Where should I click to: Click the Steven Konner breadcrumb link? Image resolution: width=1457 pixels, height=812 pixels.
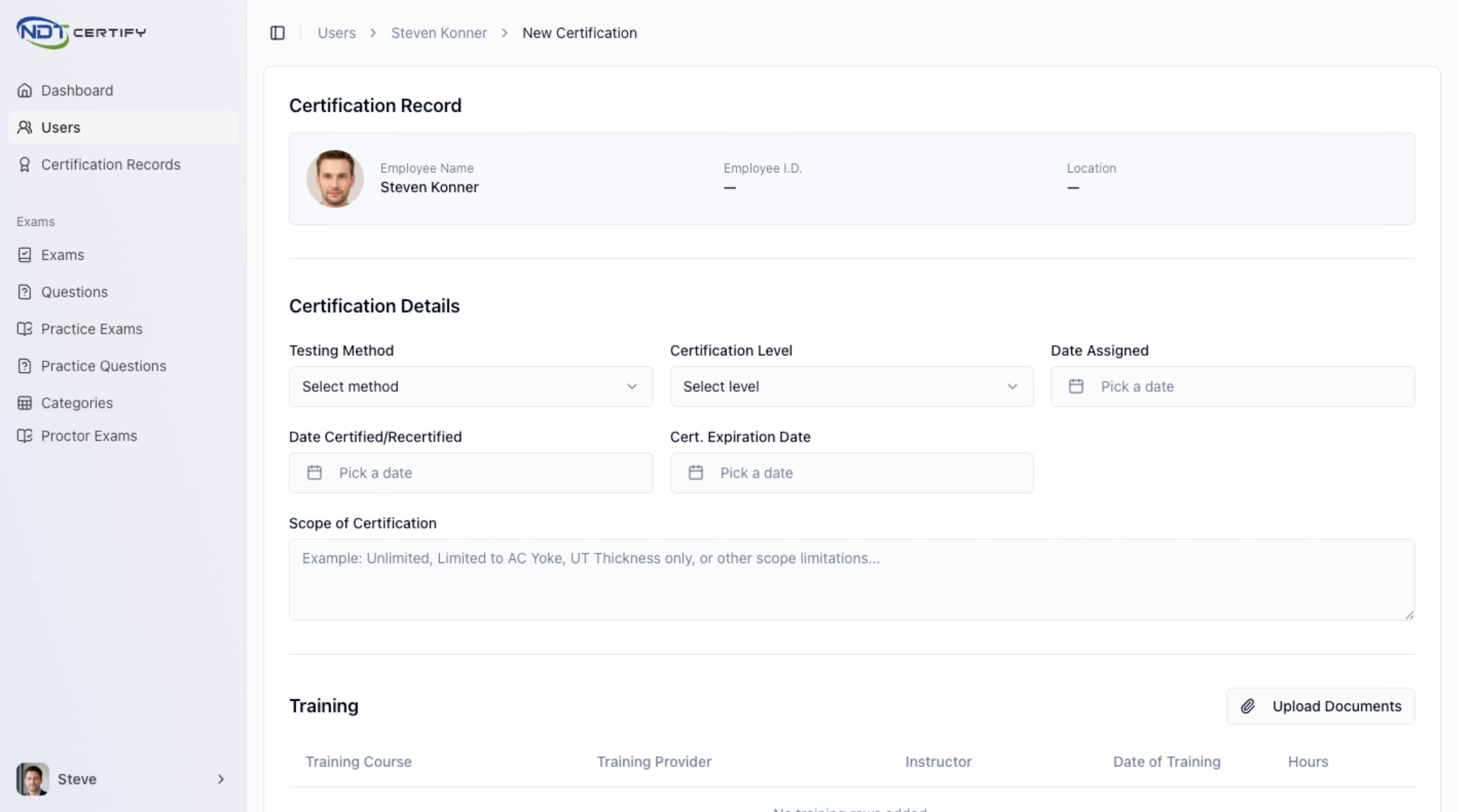(438, 33)
